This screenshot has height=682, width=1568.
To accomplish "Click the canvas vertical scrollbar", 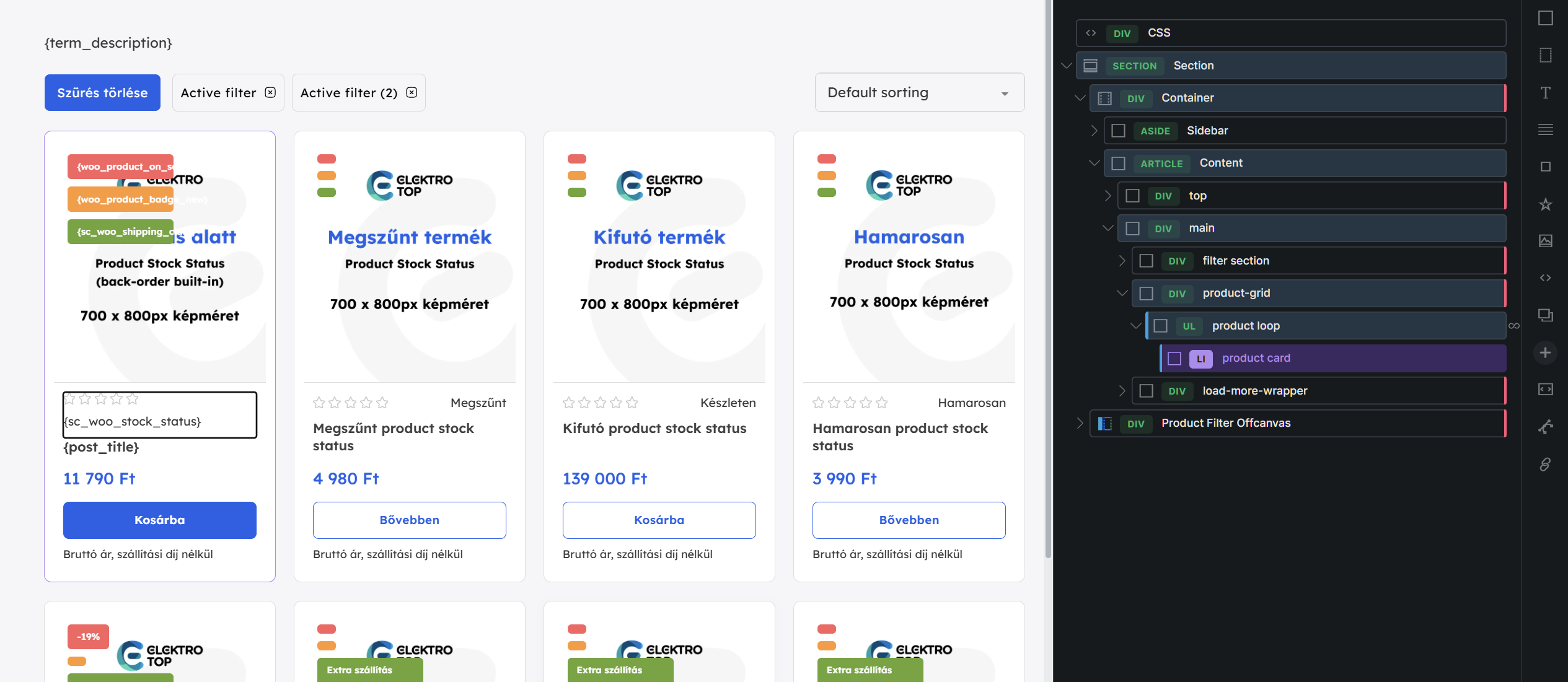I will point(1048,279).
